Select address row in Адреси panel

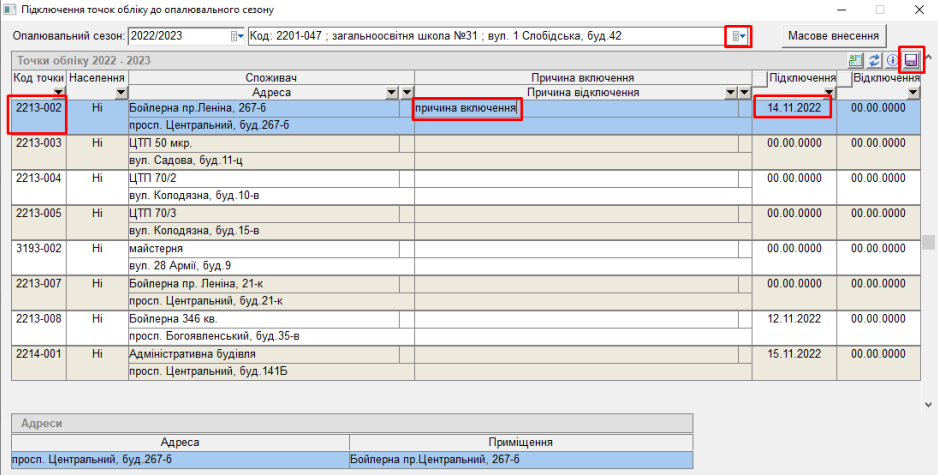coord(180,460)
